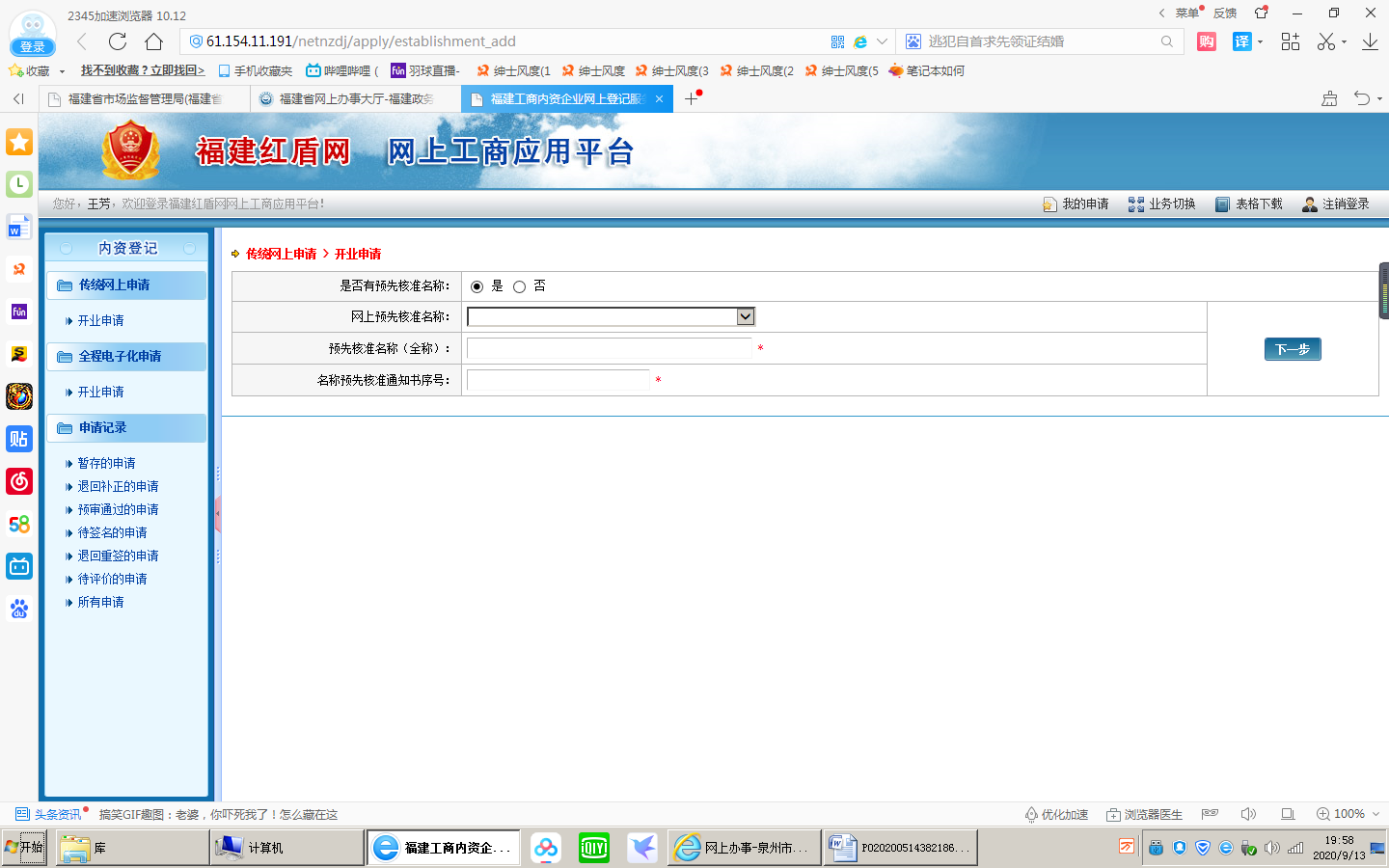This screenshot has height=868, width=1389.
Task: Open 业务切换 menu item
Action: [x=1162, y=204]
